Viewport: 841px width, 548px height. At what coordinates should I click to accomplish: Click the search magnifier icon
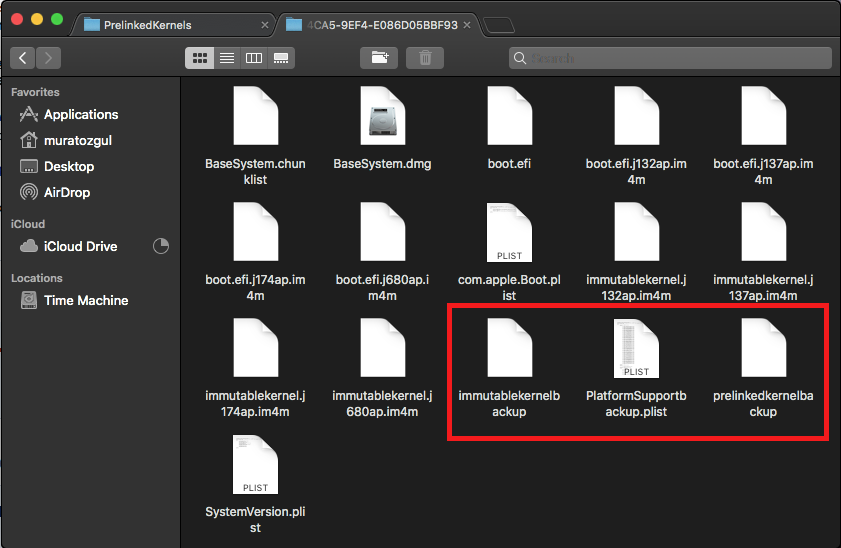click(x=520, y=58)
